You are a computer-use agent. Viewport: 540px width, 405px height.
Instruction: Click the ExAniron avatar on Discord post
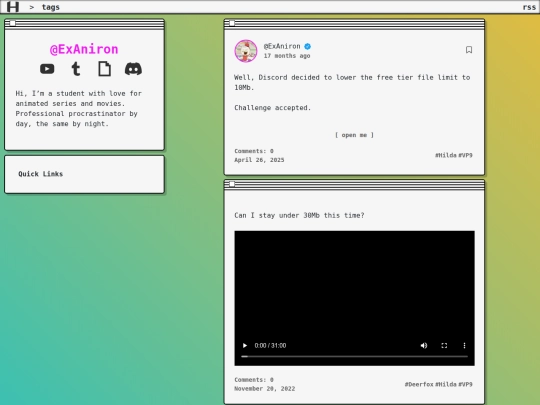[x=246, y=51]
